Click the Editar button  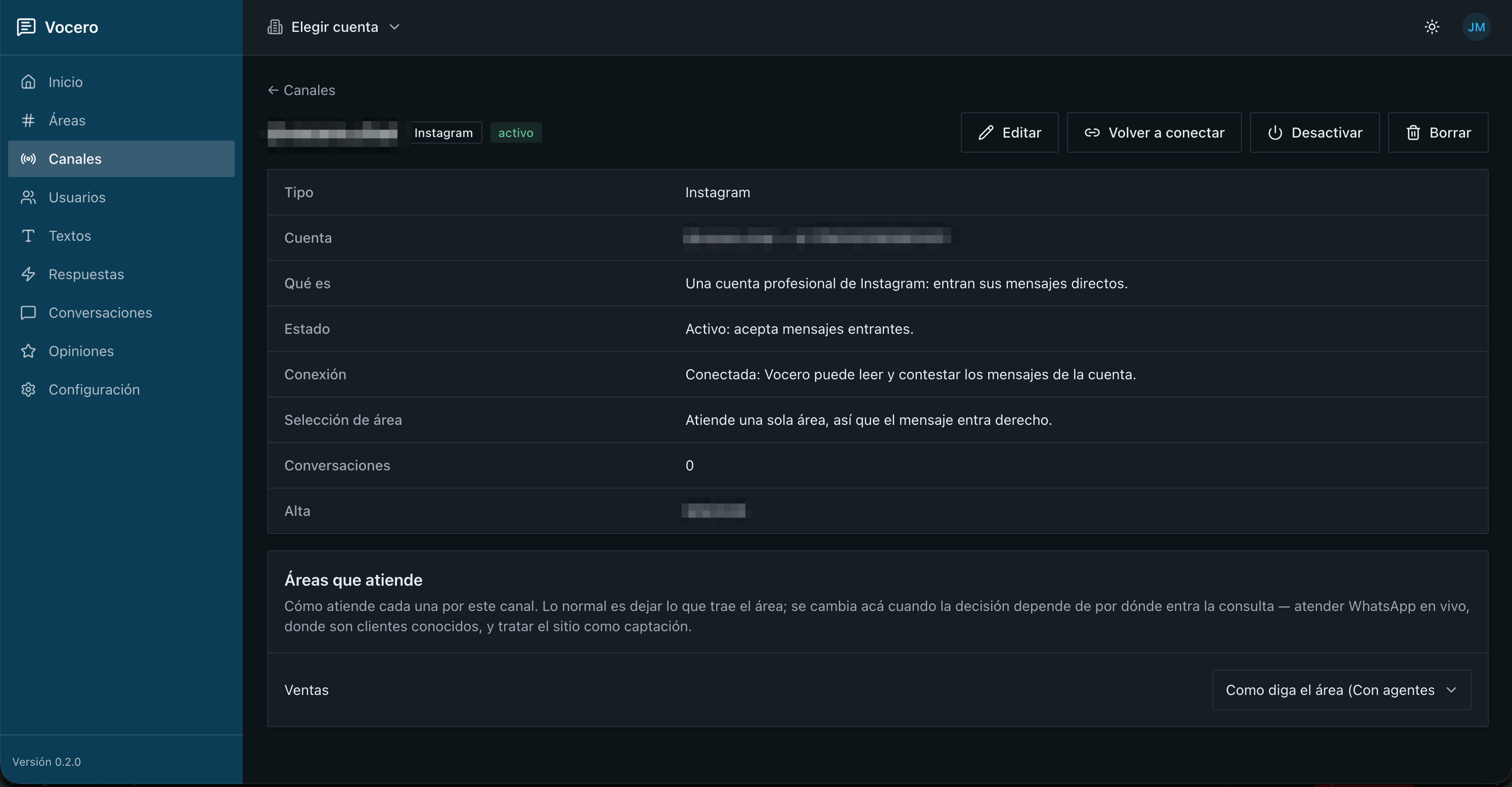tap(1009, 133)
